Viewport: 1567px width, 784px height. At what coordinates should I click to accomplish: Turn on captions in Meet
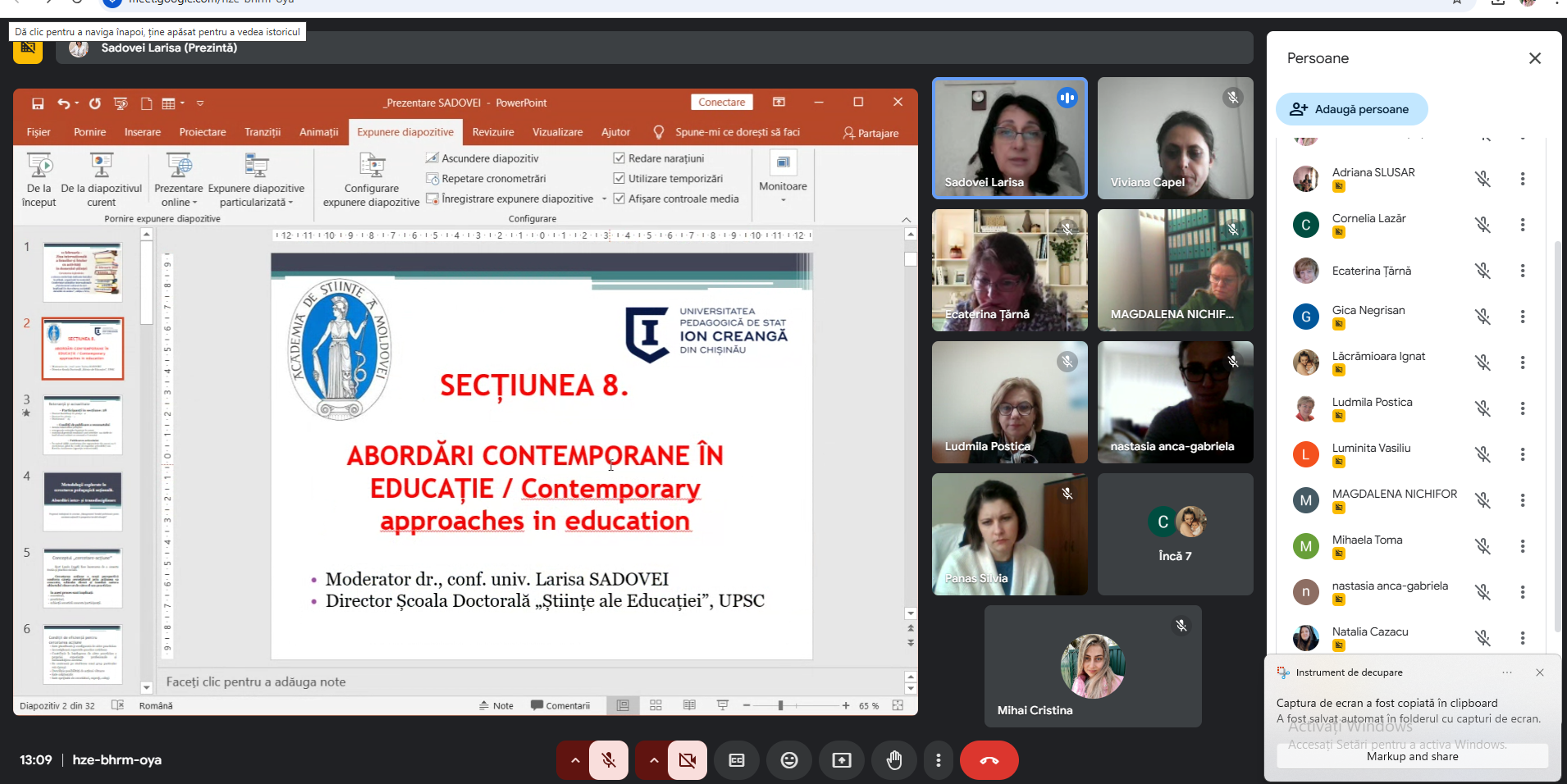[x=737, y=760]
